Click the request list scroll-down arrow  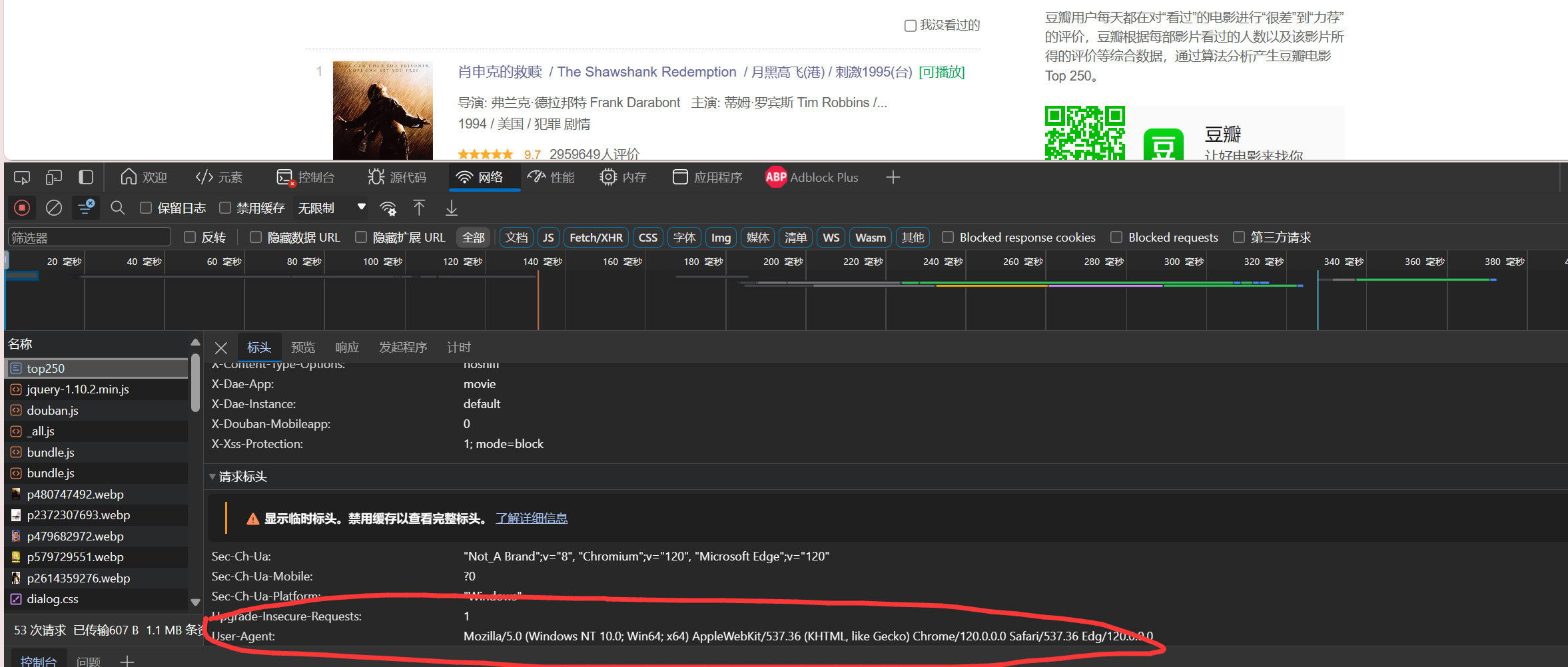pyautogui.click(x=195, y=602)
